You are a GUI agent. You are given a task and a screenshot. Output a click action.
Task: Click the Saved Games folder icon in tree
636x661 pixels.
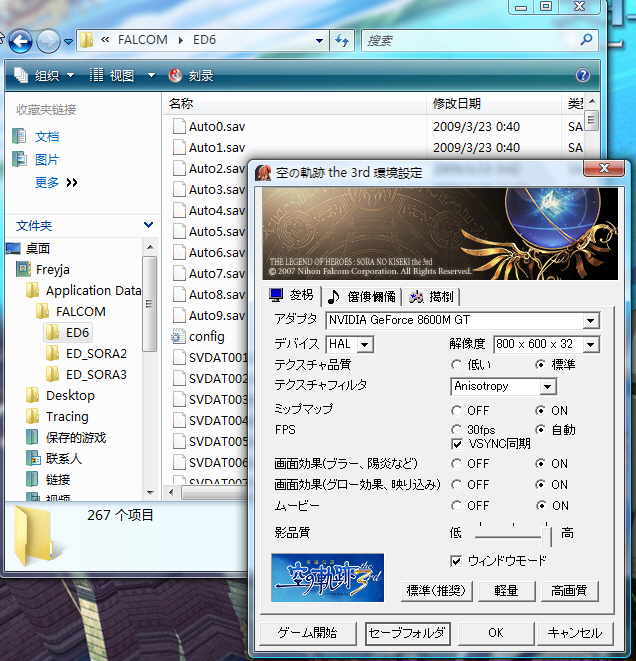32,437
